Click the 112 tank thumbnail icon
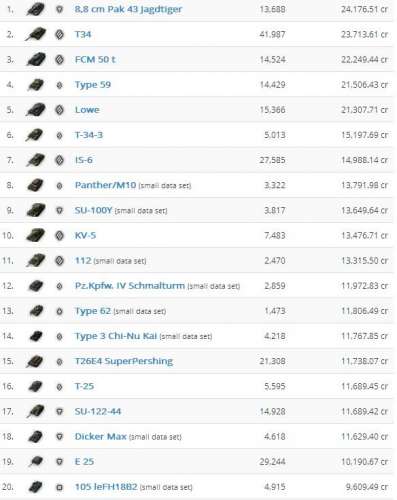Viewport: 397px width, 500px height. 35,260
